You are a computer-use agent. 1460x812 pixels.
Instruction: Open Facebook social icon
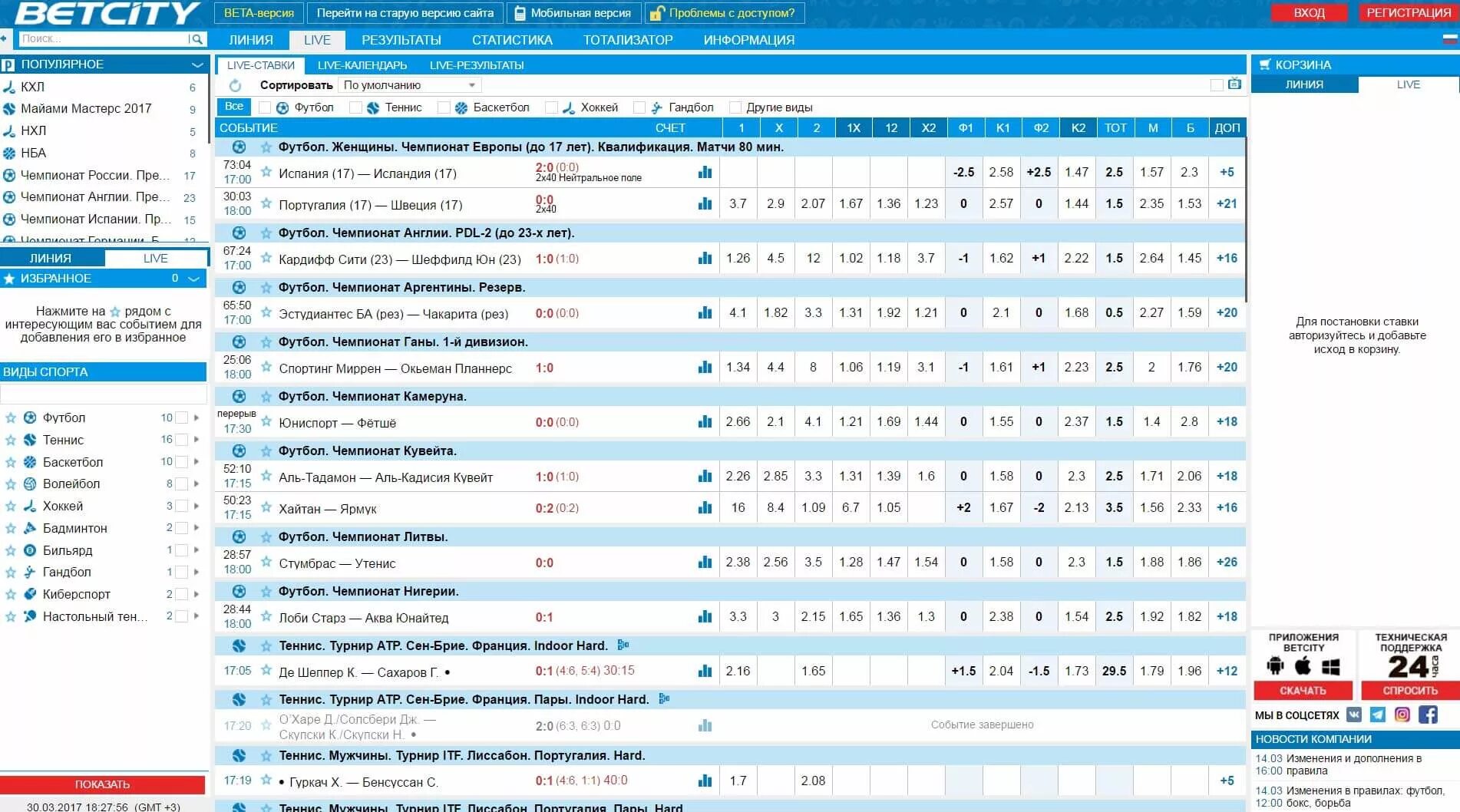[1428, 715]
